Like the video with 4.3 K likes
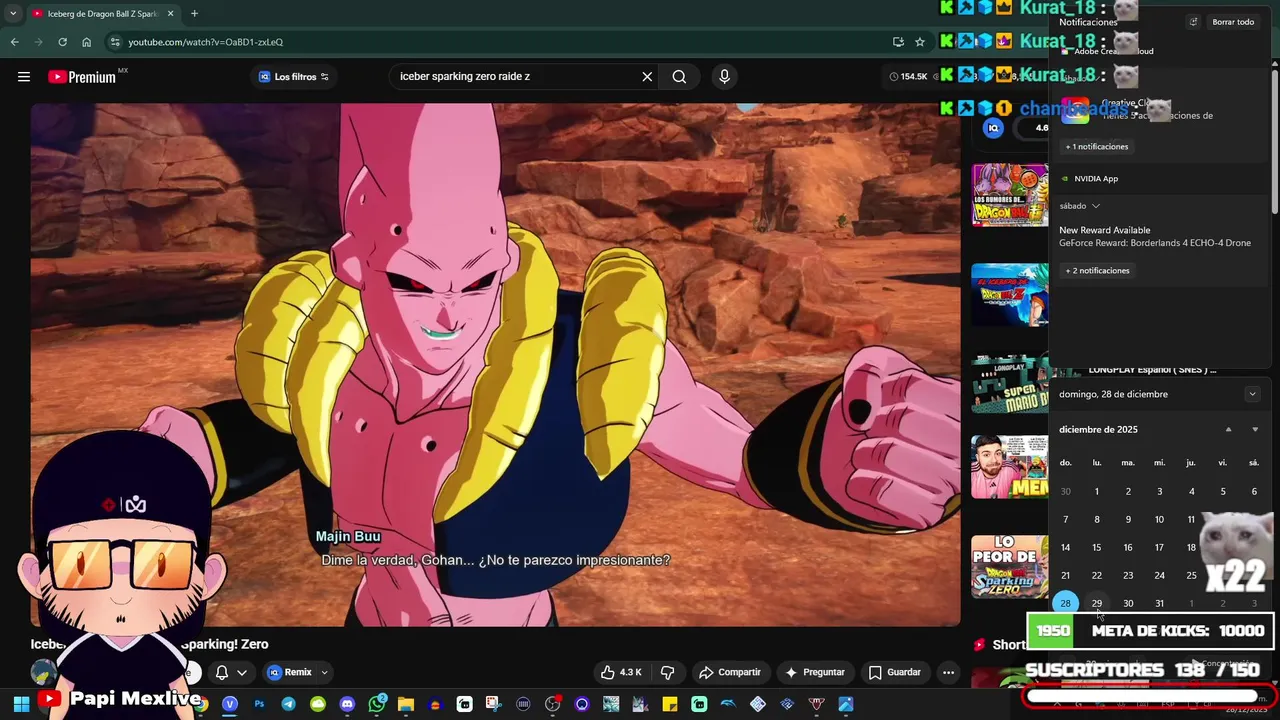The image size is (1280, 720). [x=620, y=672]
